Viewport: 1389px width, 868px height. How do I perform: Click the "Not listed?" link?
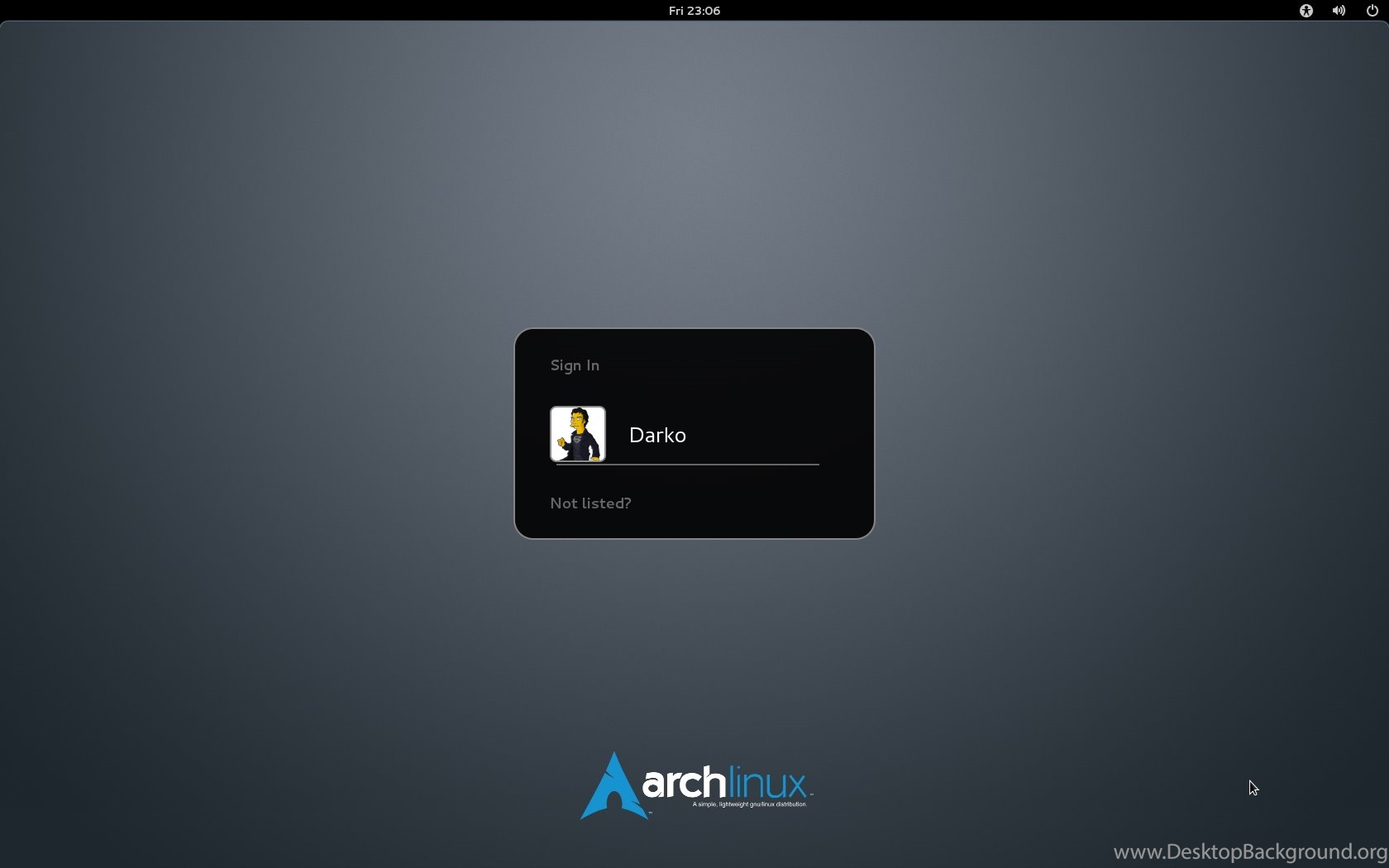click(590, 503)
